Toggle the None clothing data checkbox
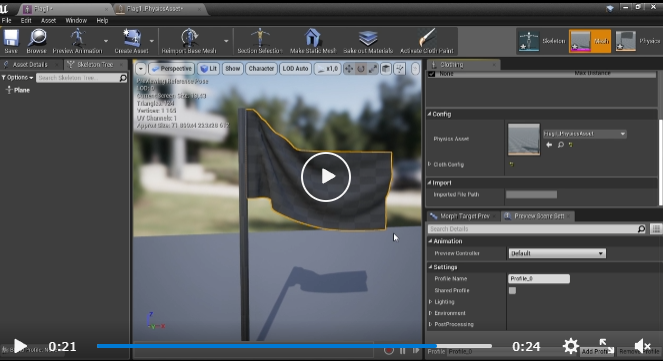The height and width of the screenshot is (361, 663). (431, 74)
